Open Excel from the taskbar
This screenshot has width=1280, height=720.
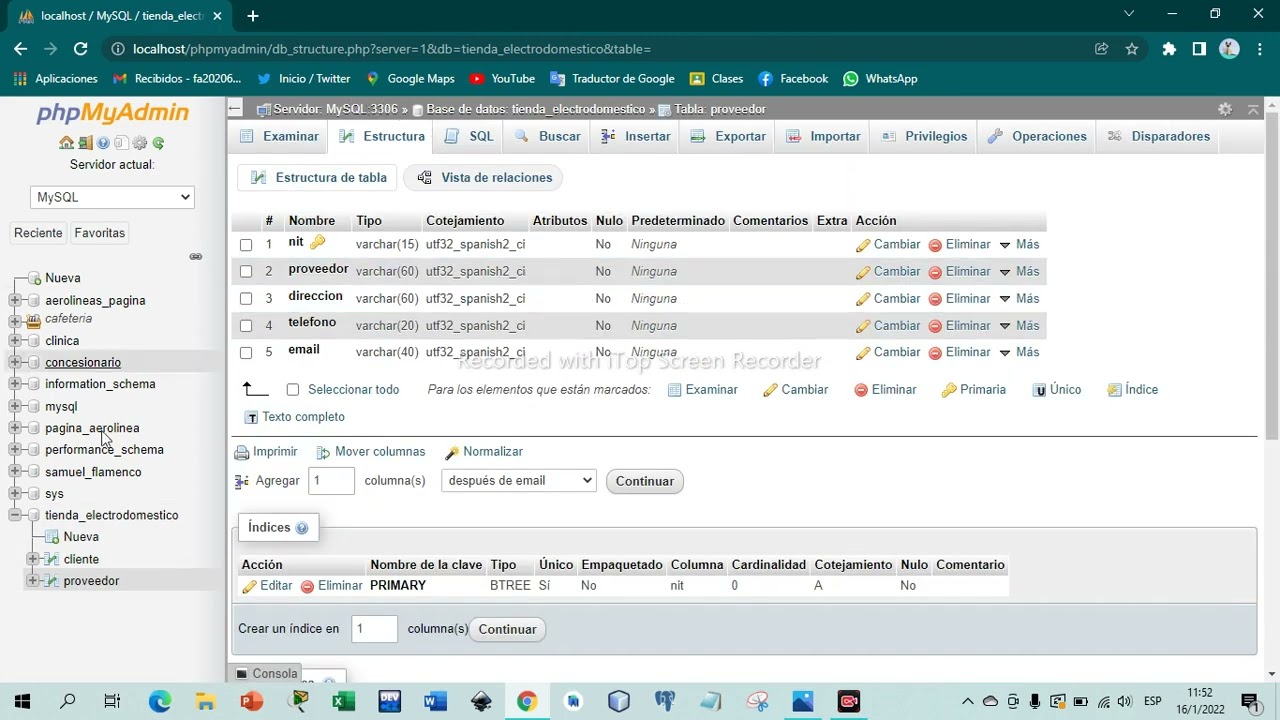pos(343,701)
